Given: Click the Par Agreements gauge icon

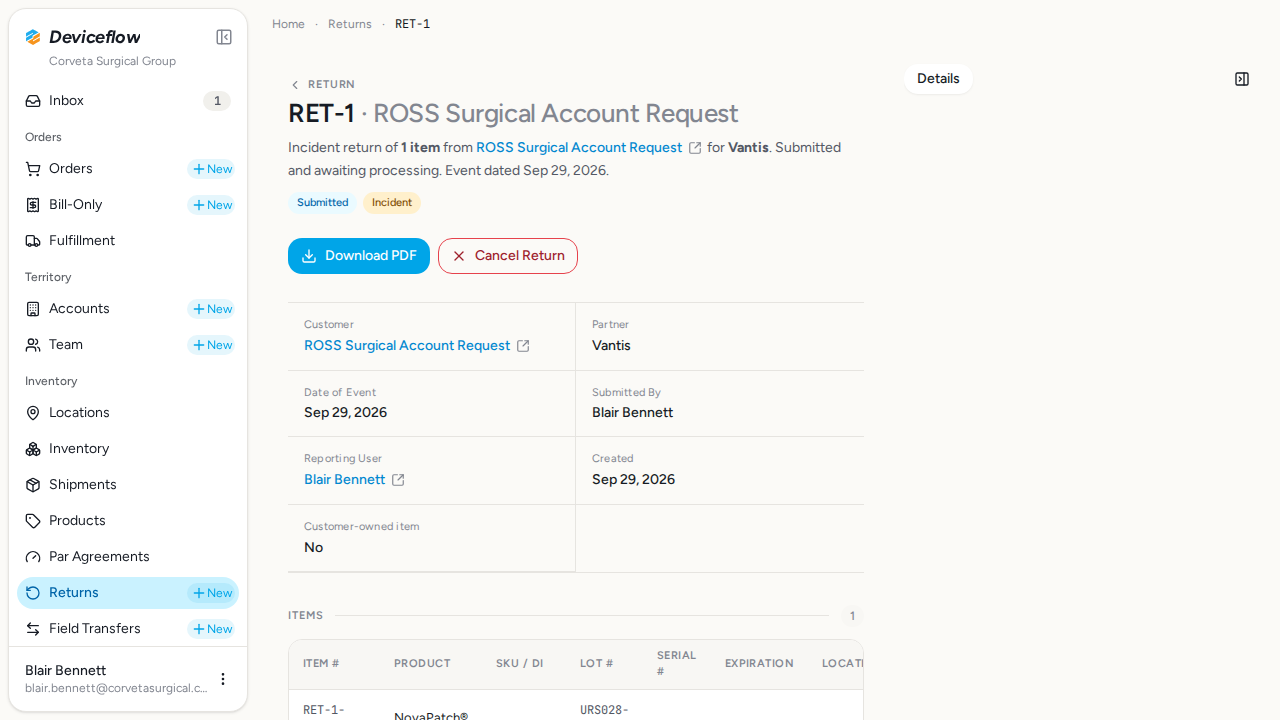Looking at the screenshot, I should tap(33, 557).
